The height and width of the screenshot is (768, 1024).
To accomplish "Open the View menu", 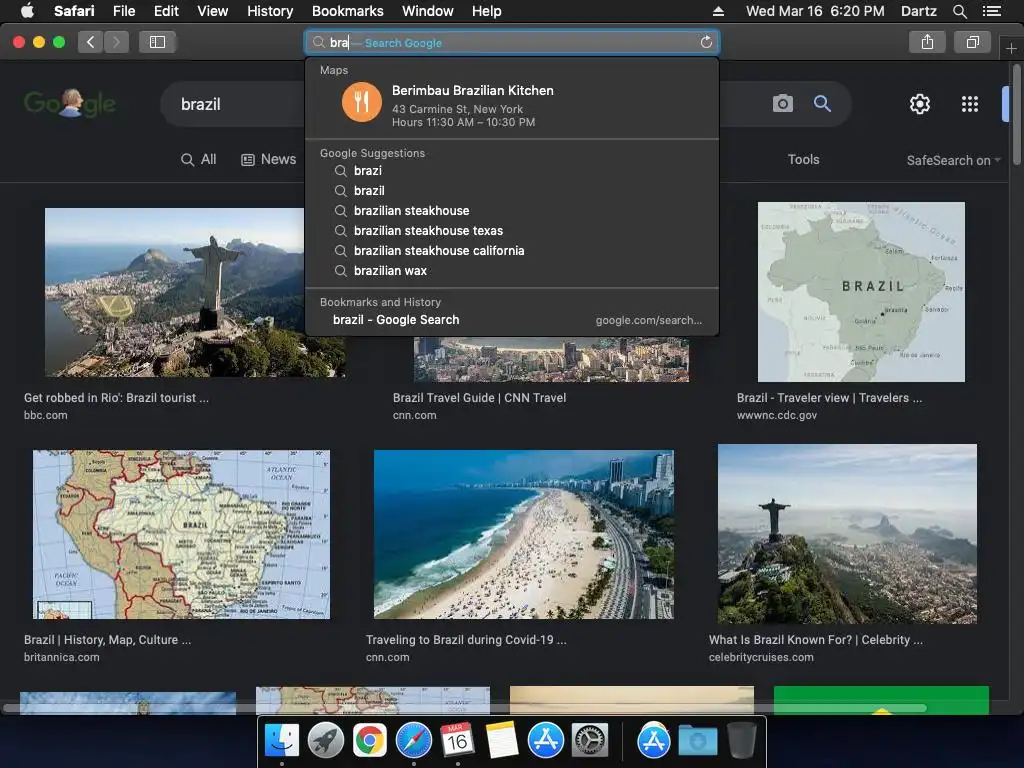I will (212, 11).
